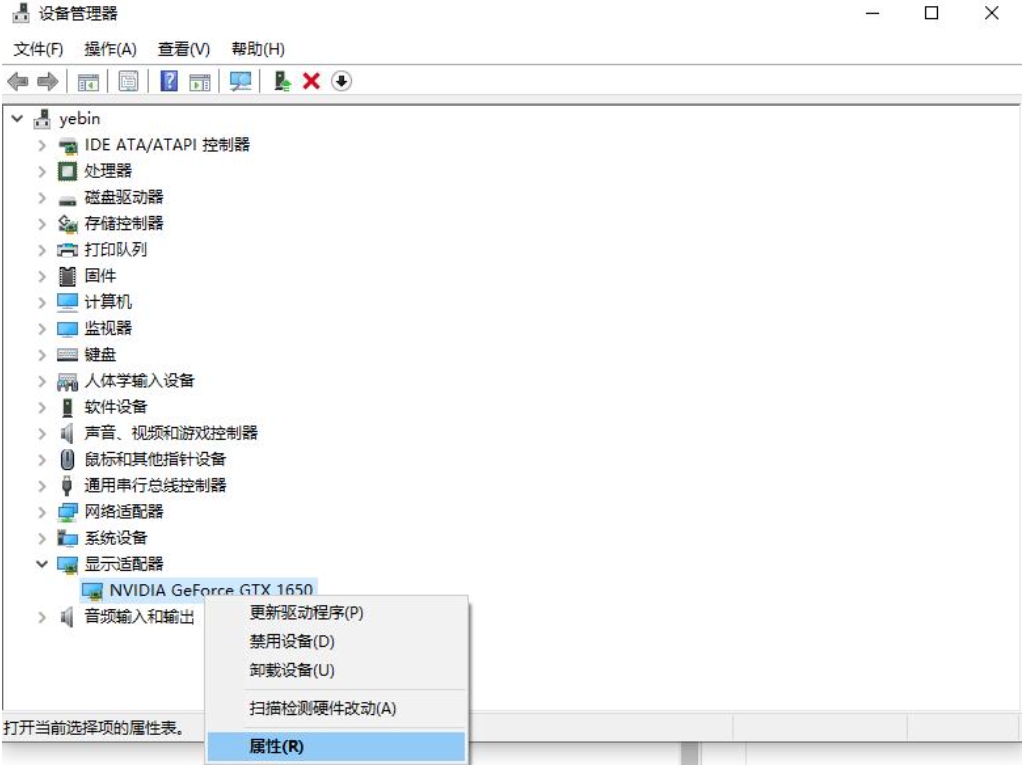Expand the 人体学输入设备 node arrow
This screenshot has width=1031, height=770.
pos(42,381)
